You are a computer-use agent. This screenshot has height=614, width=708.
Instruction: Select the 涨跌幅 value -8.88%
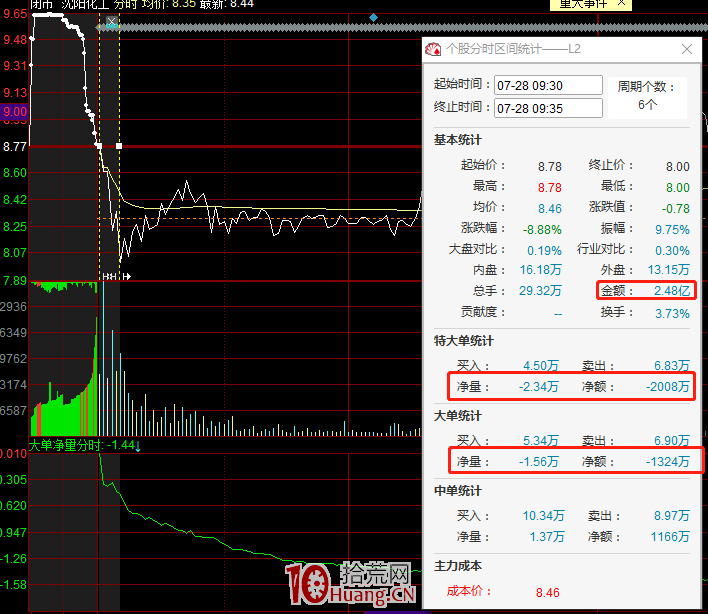pyautogui.click(x=542, y=230)
